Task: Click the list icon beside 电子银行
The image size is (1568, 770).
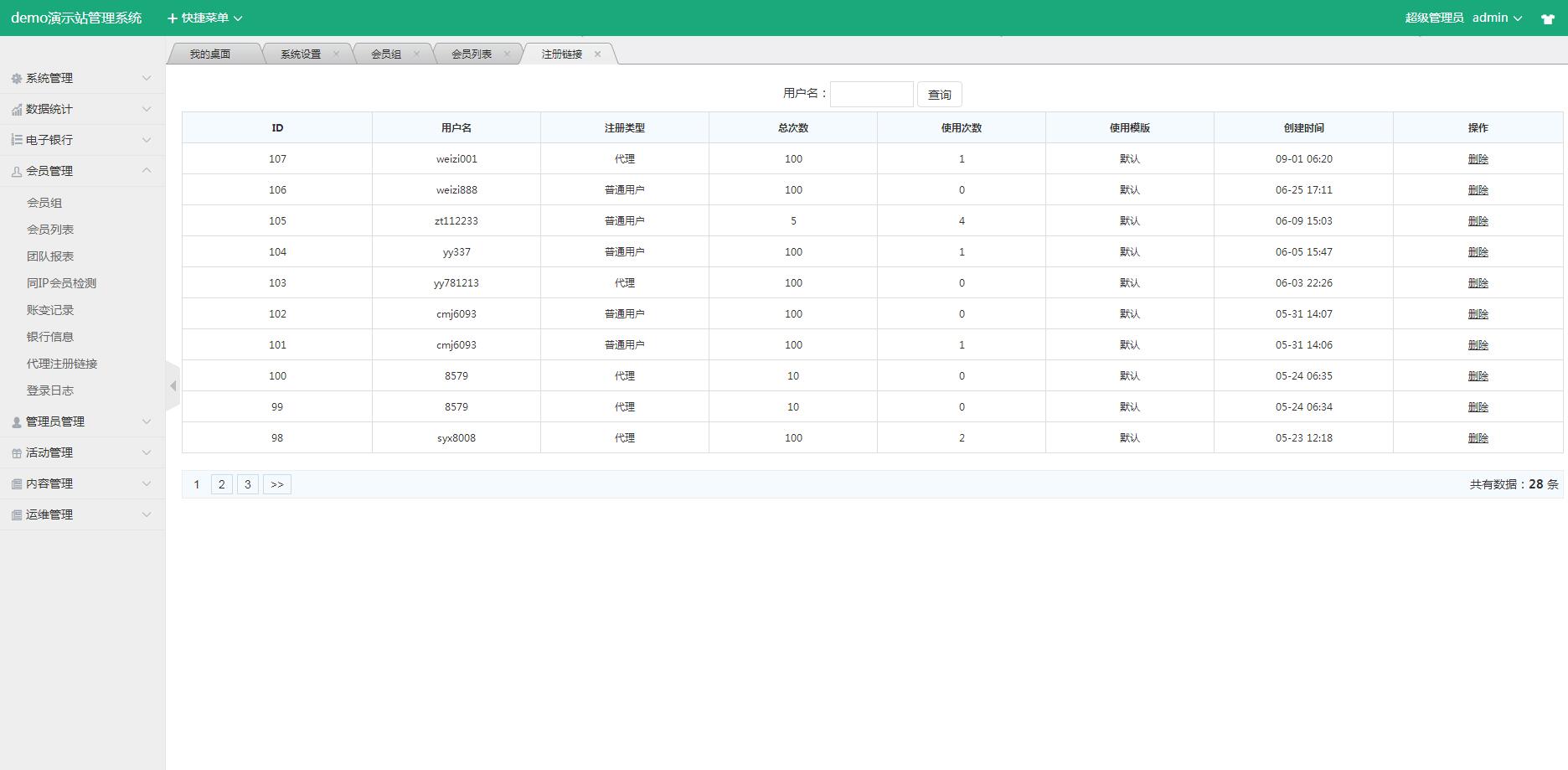Action: (x=17, y=140)
